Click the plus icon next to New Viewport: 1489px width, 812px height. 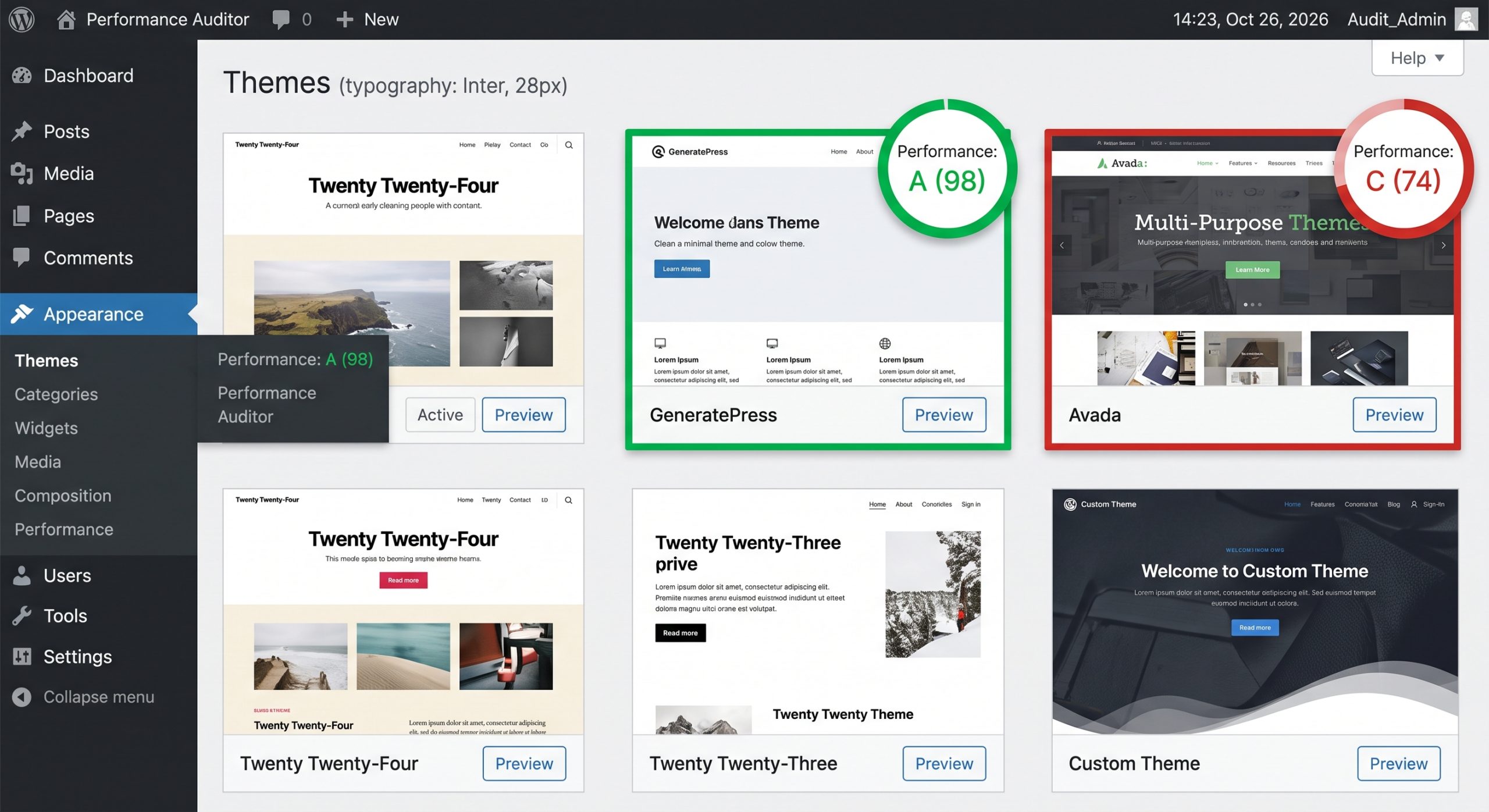tap(344, 19)
